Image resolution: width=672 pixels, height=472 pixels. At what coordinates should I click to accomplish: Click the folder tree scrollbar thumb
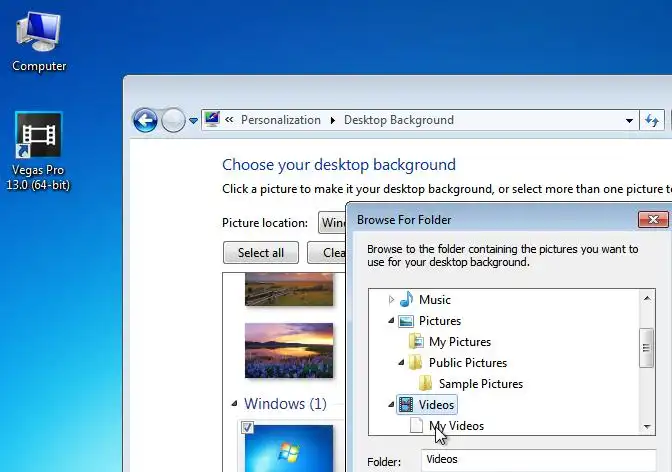646,348
